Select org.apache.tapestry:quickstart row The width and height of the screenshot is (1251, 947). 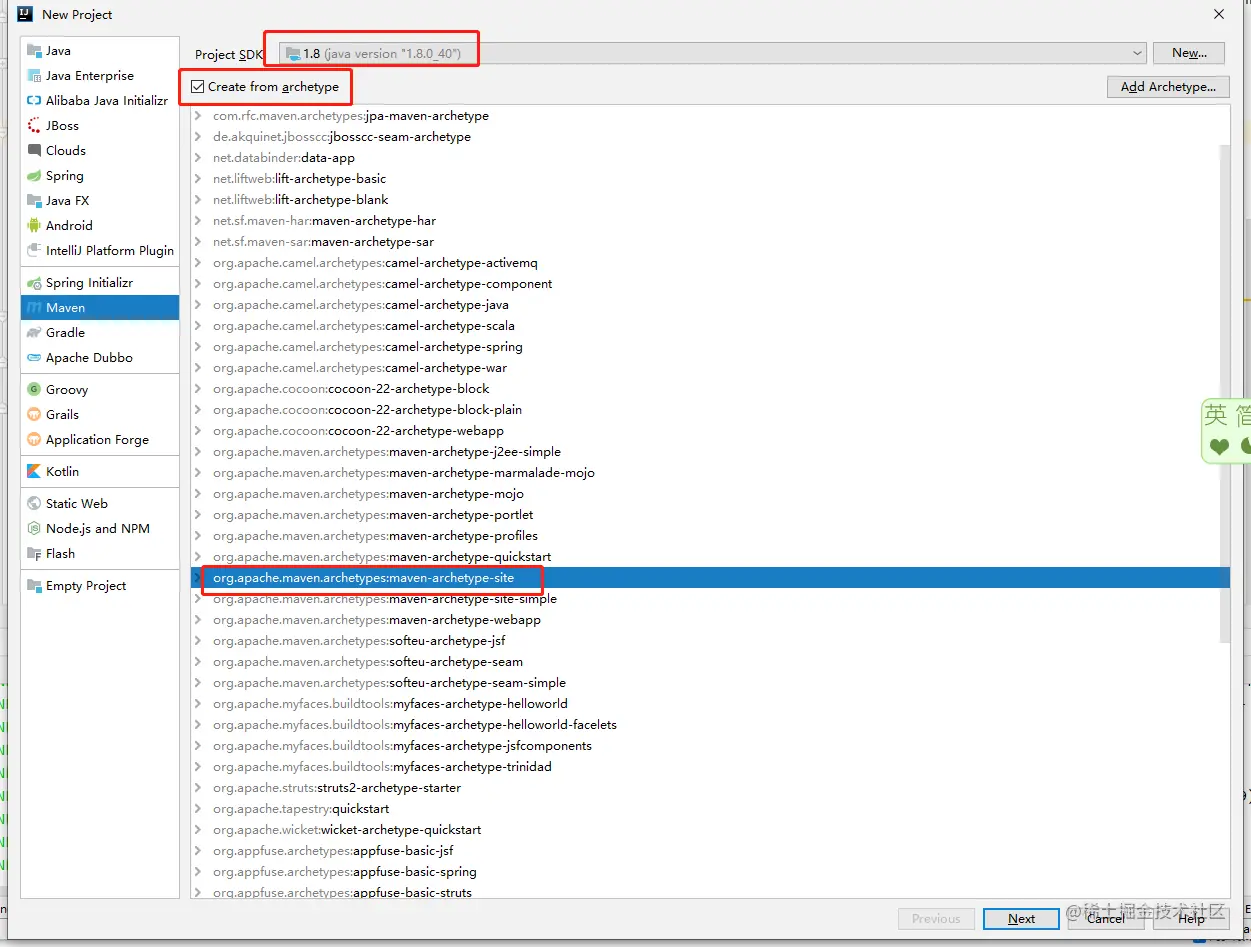(x=710, y=809)
